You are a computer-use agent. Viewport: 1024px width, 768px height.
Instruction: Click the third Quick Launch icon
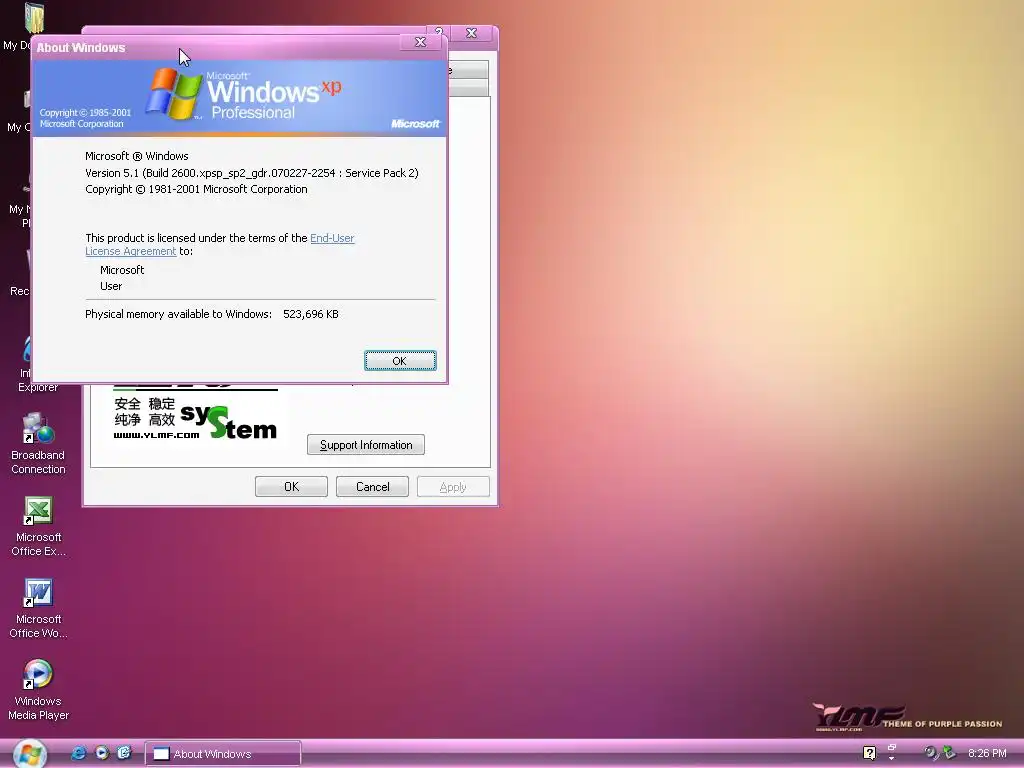coord(124,753)
